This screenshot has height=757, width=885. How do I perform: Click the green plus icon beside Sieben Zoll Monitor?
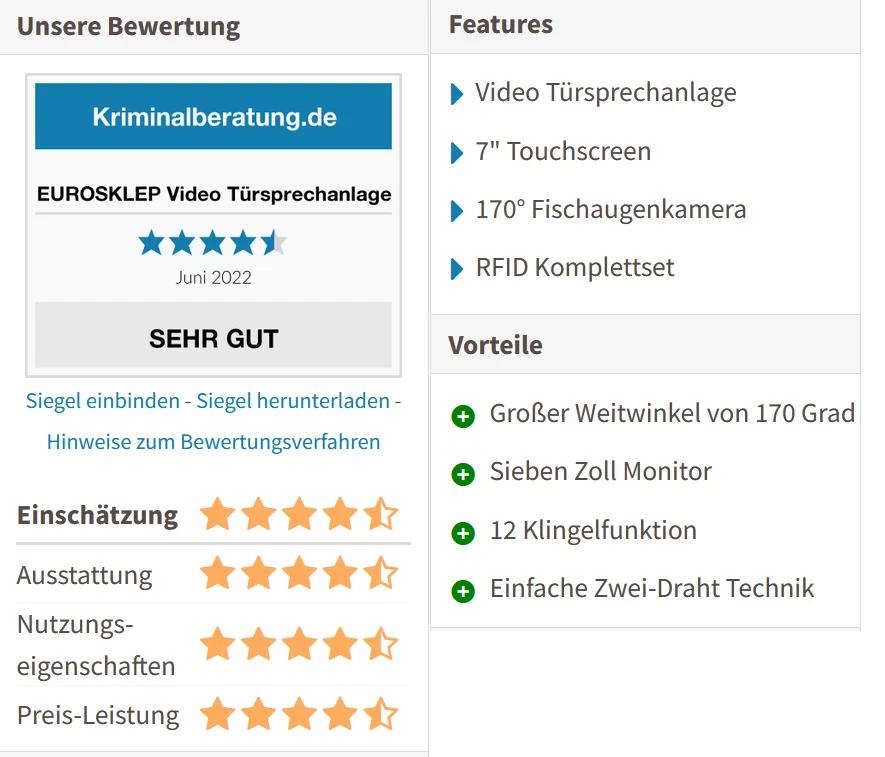[463, 473]
